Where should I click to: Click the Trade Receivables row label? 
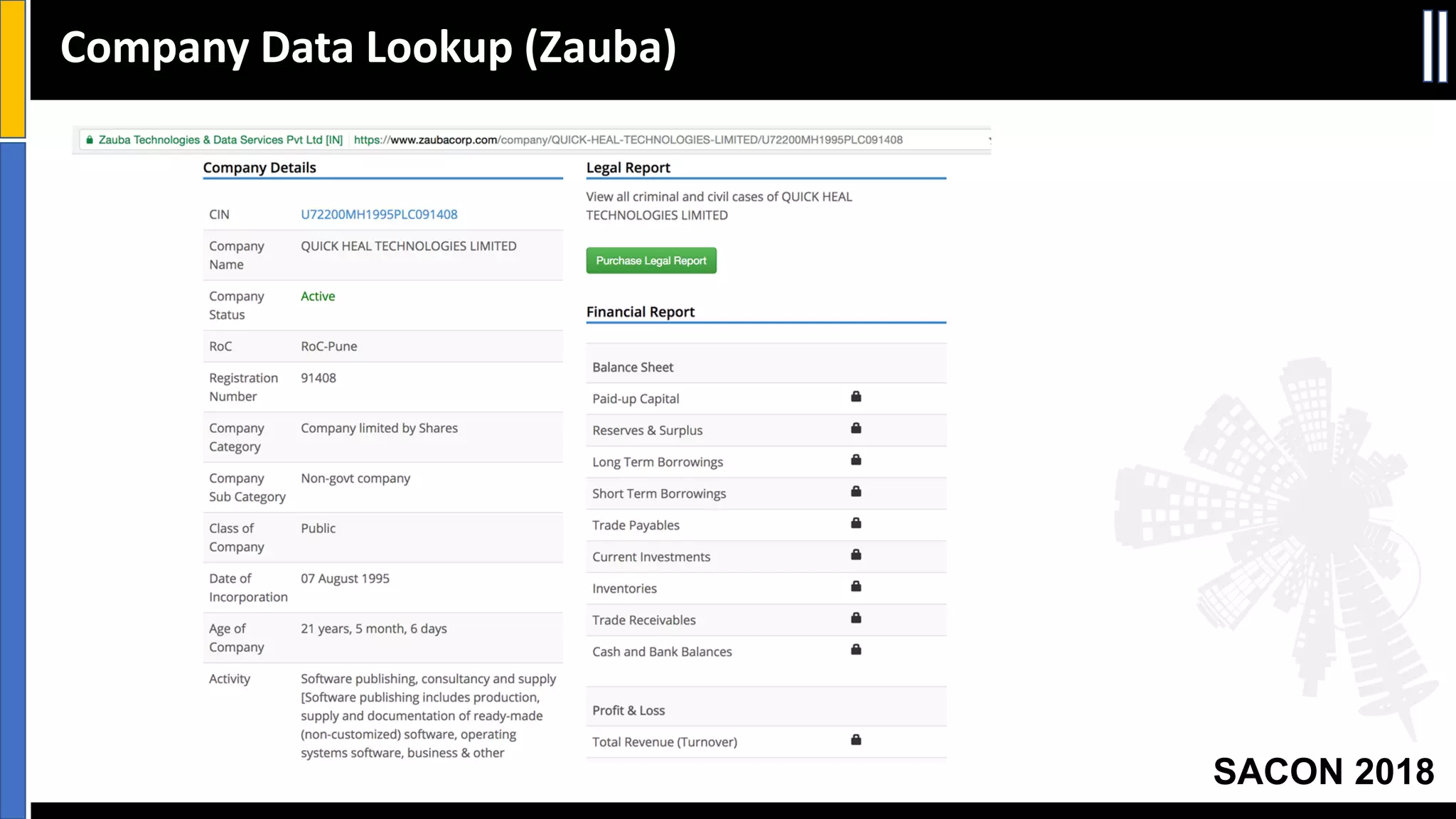644,621
